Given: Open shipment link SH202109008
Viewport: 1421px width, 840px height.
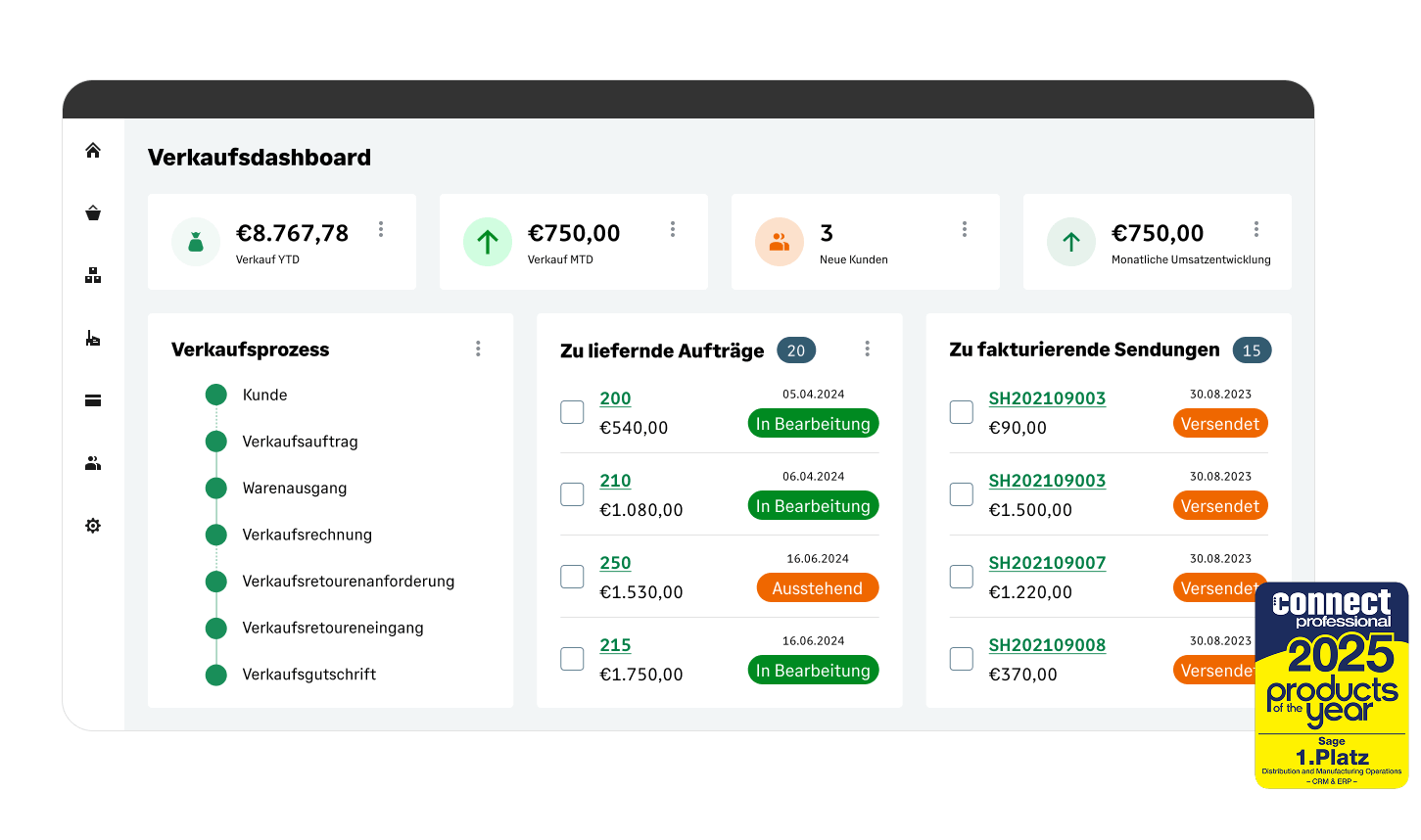Looking at the screenshot, I should click(1047, 645).
